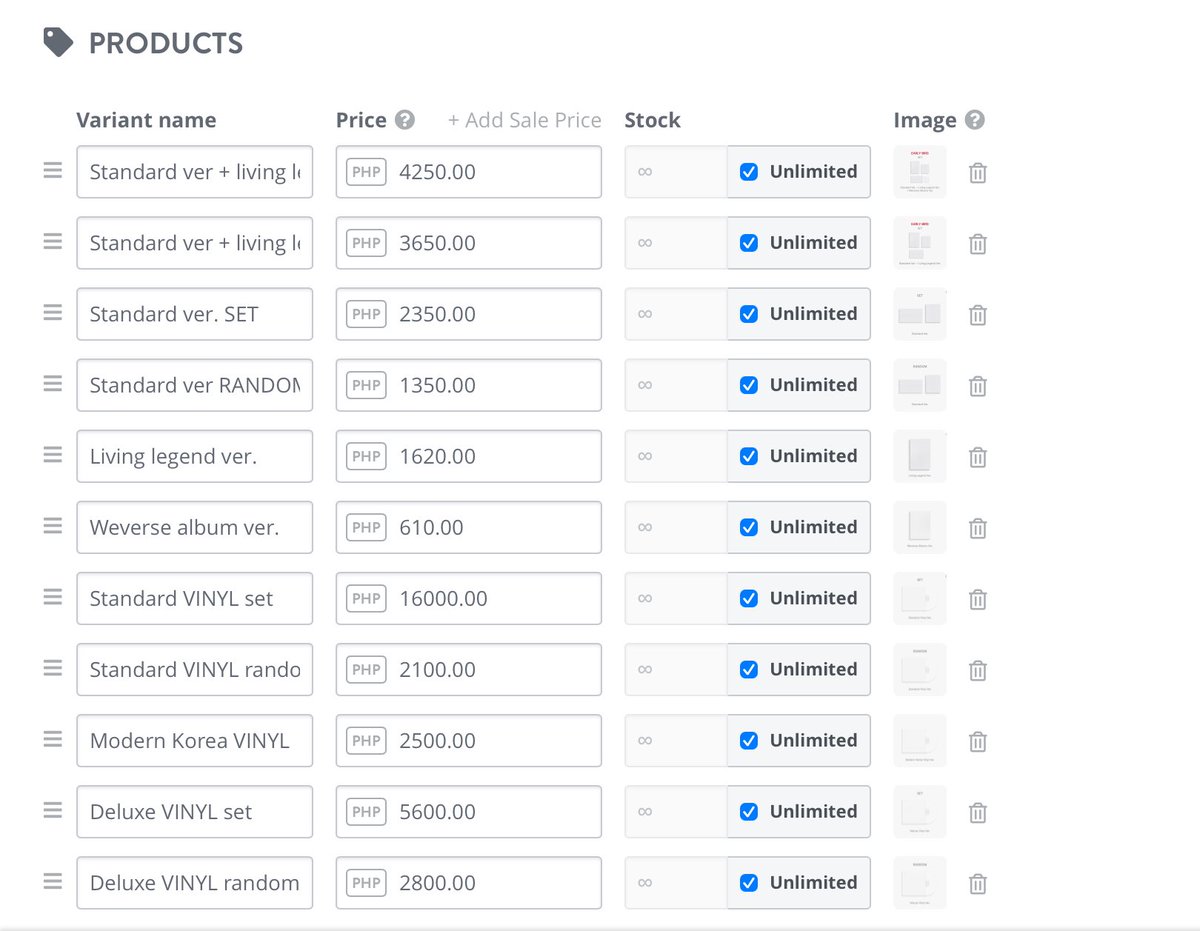The width and height of the screenshot is (1200, 931).
Task: Edit the Standard ver. SET name field
Action: 195,314
